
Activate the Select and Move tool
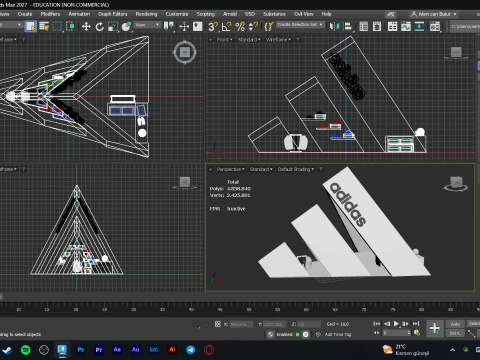point(86,26)
